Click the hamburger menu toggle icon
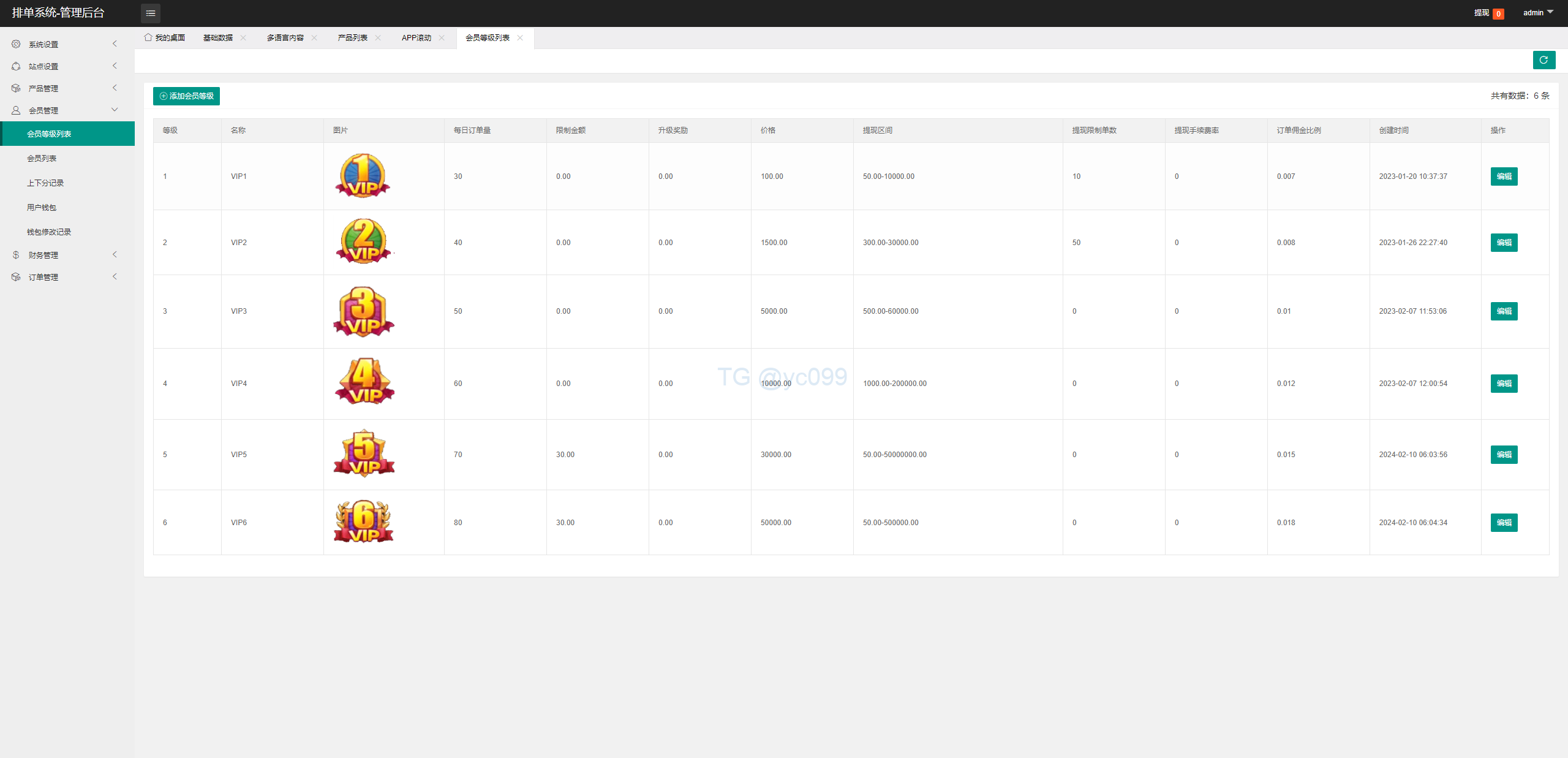The width and height of the screenshot is (1568, 758). click(151, 13)
